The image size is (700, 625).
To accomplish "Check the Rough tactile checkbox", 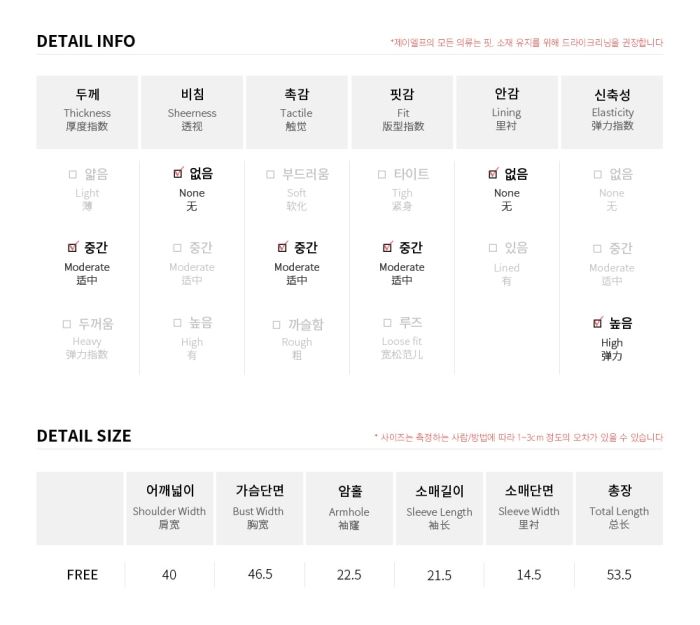I will pyautogui.click(x=276, y=325).
